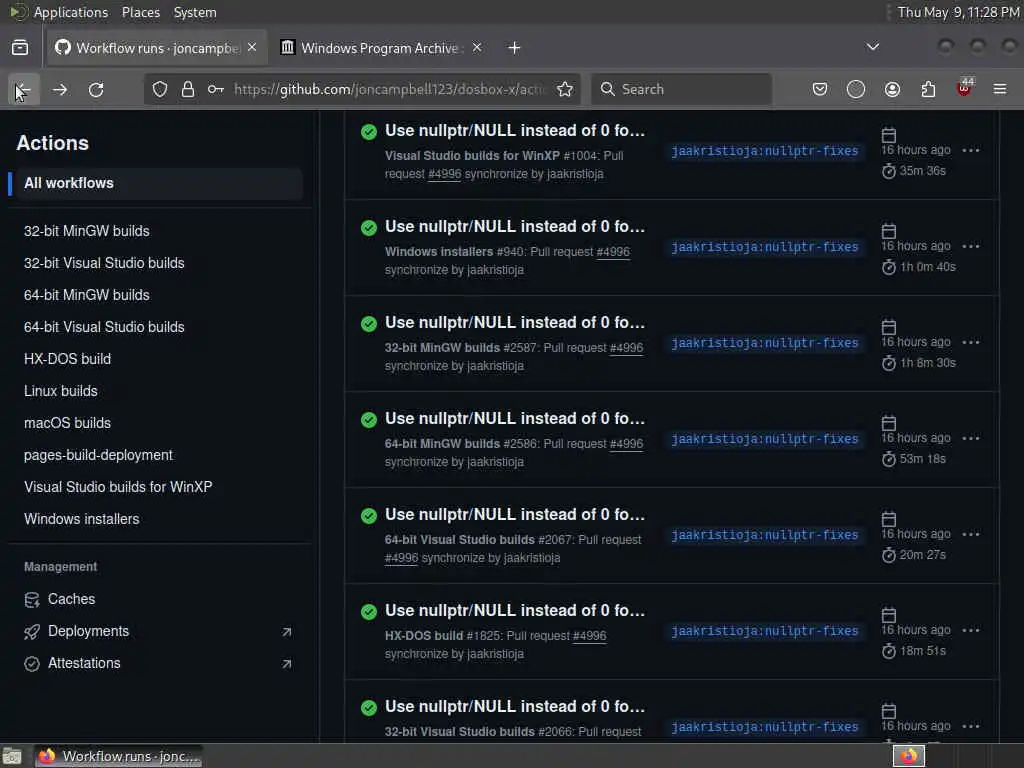Click the browser back arrow
This screenshot has height=768, width=1024.
(x=23, y=89)
